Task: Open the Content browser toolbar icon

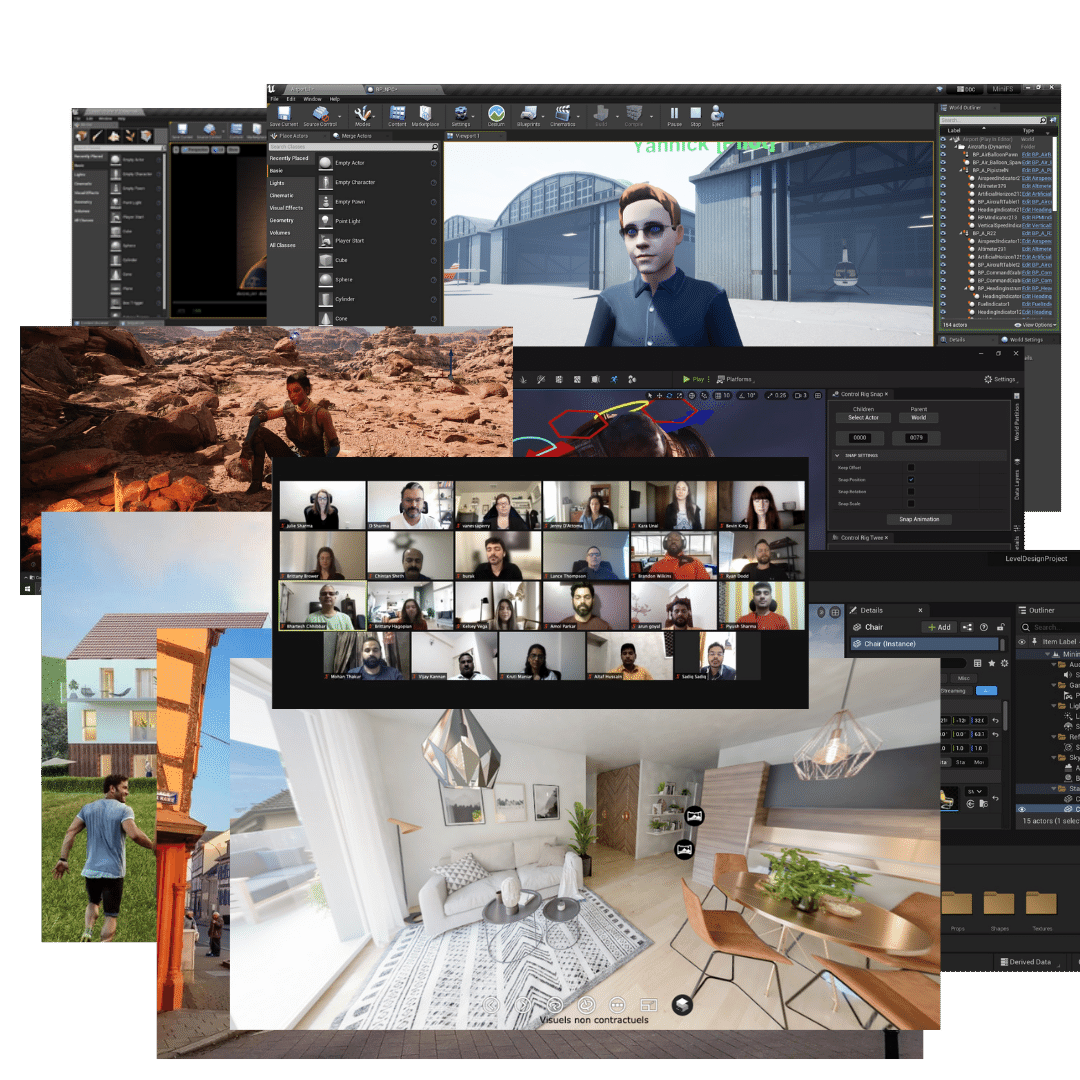Action: pyautogui.click(x=397, y=116)
